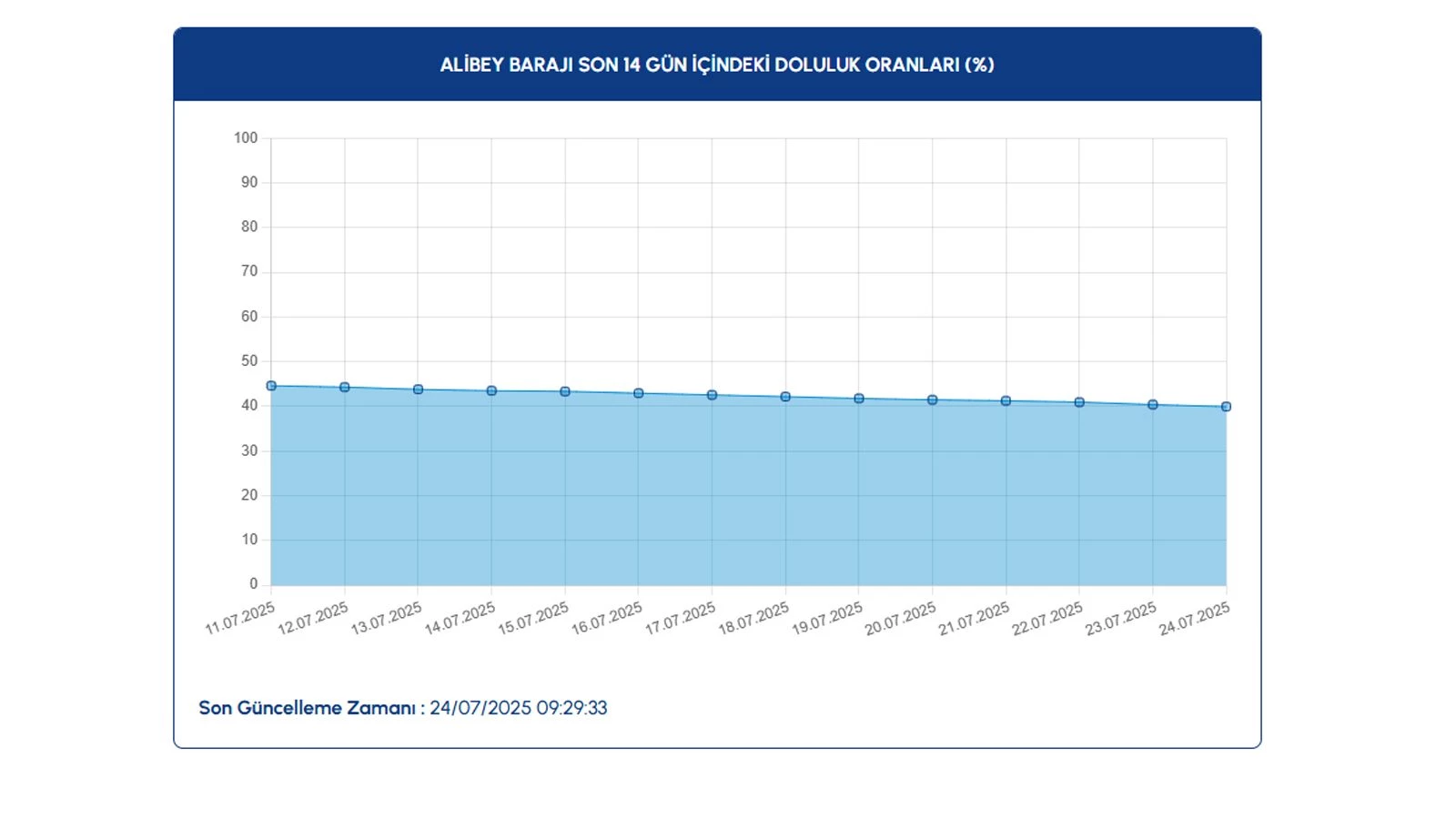The image size is (1456, 819).
Task: Click the x-axis label 21.07.2025
Action: [975, 619]
